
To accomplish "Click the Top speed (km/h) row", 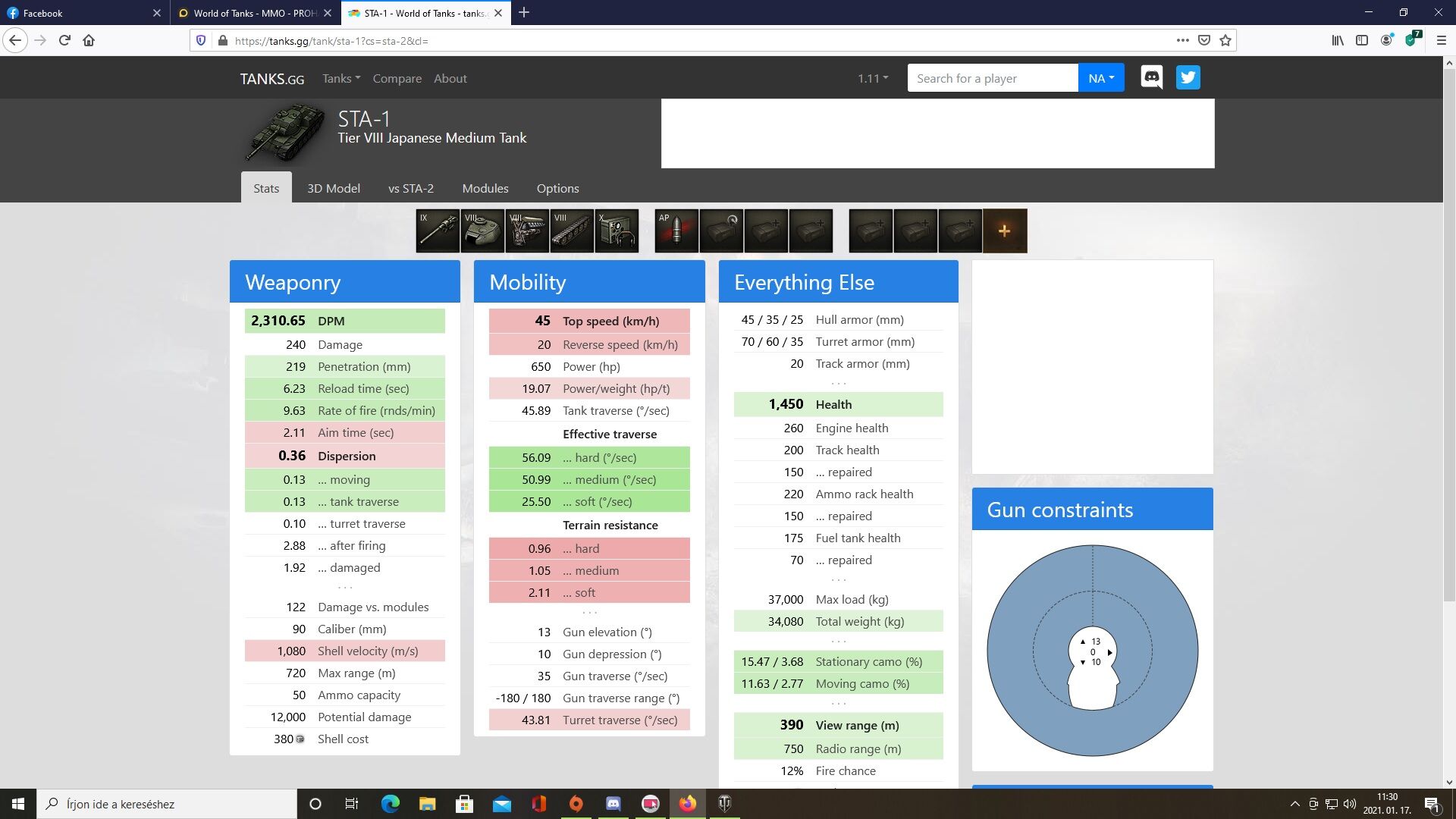I will [x=589, y=321].
